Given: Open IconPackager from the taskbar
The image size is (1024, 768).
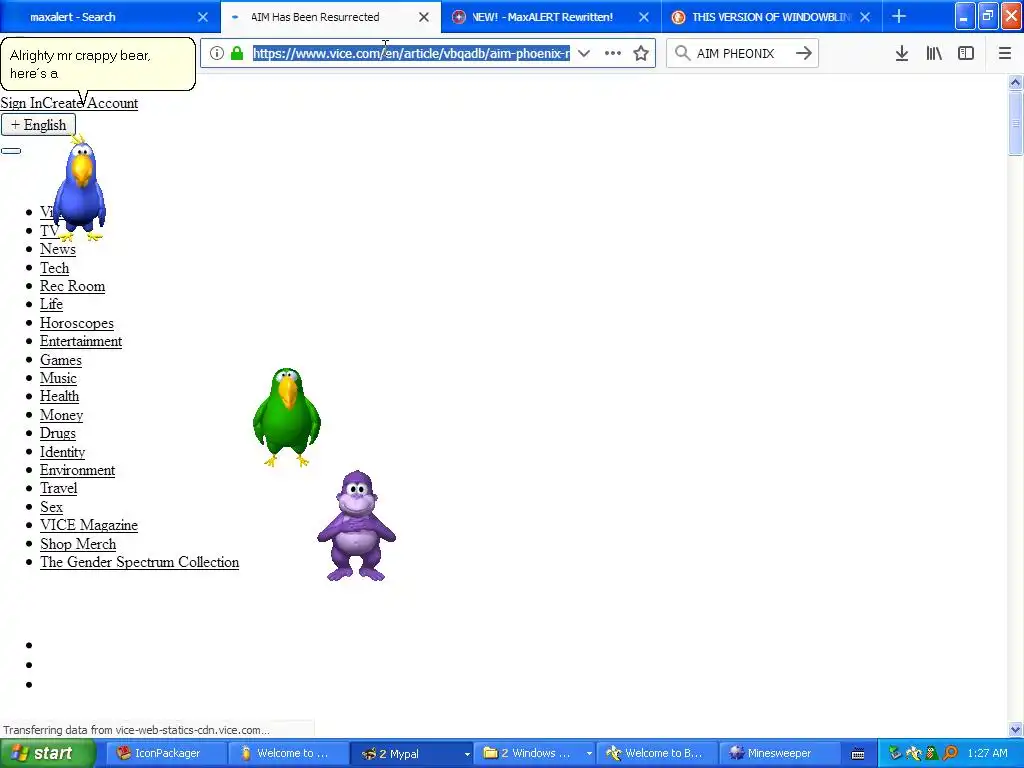Looking at the screenshot, I should [x=166, y=753].
